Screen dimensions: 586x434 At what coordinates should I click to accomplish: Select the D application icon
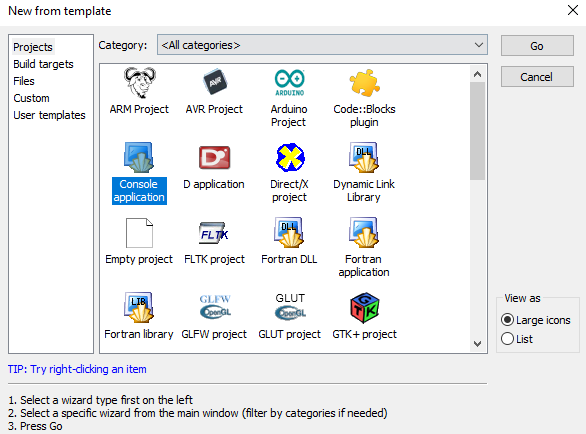[x=215, y=157]
